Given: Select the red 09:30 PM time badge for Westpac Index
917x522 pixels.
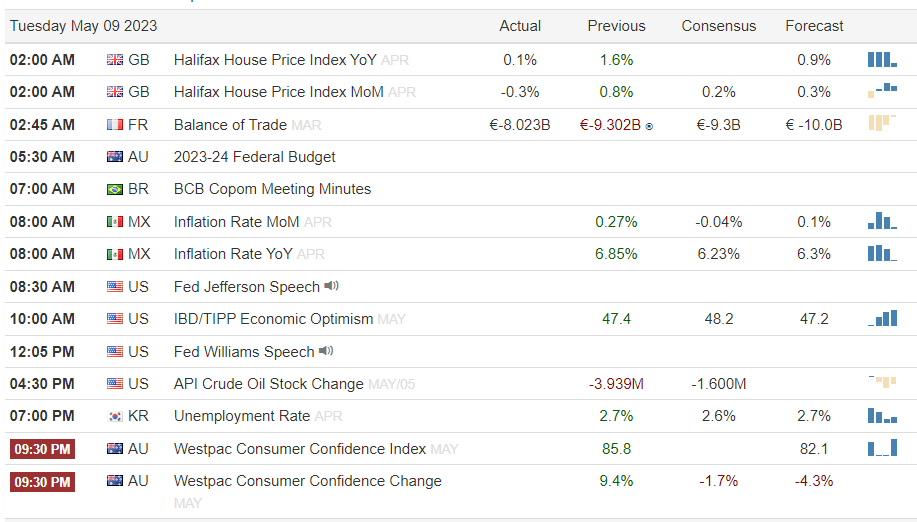Looking at the screenshot, I should pos(42,449).
